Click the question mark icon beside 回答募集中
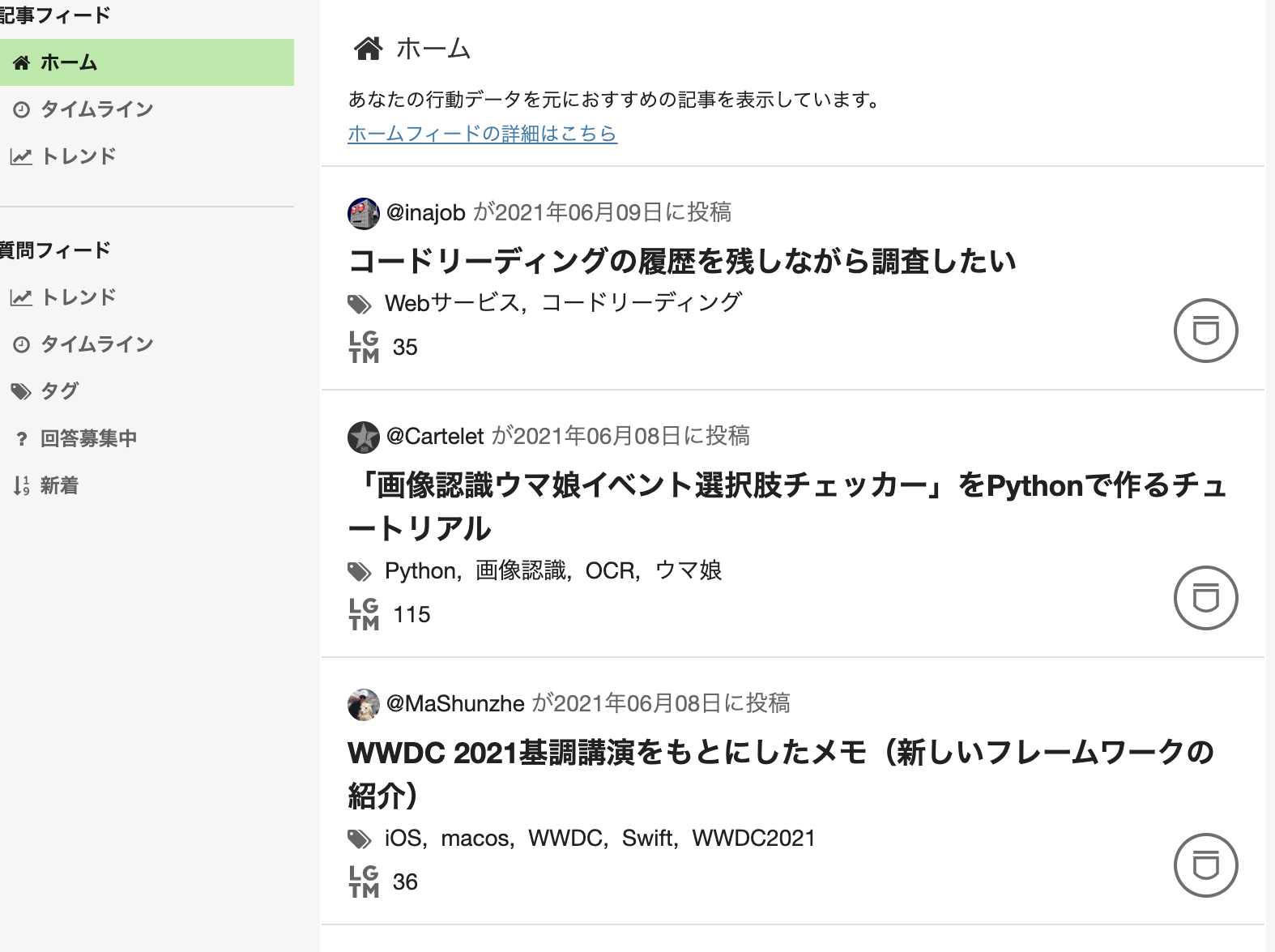 (22, 439)
